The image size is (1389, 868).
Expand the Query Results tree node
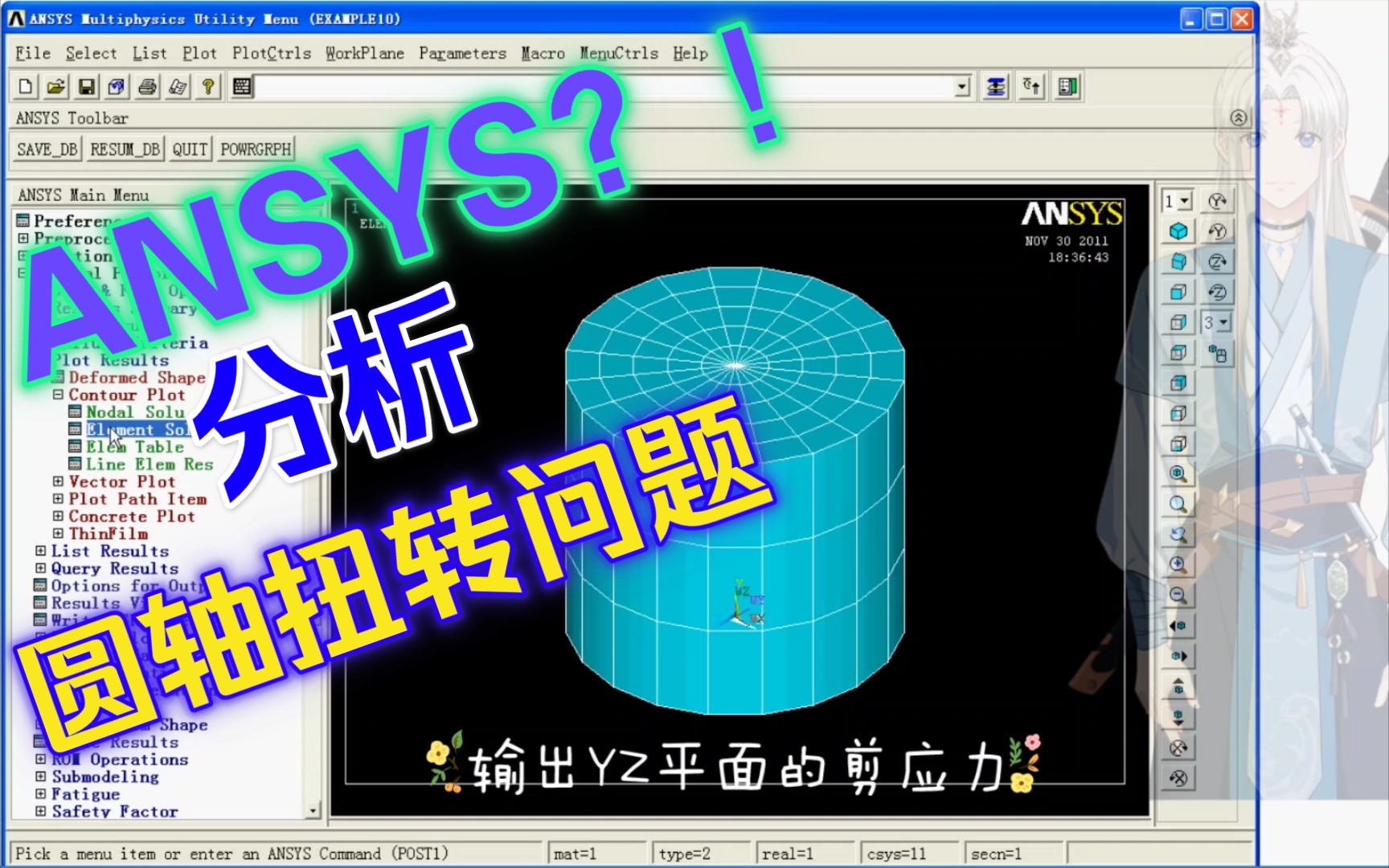tap(40, 568)
